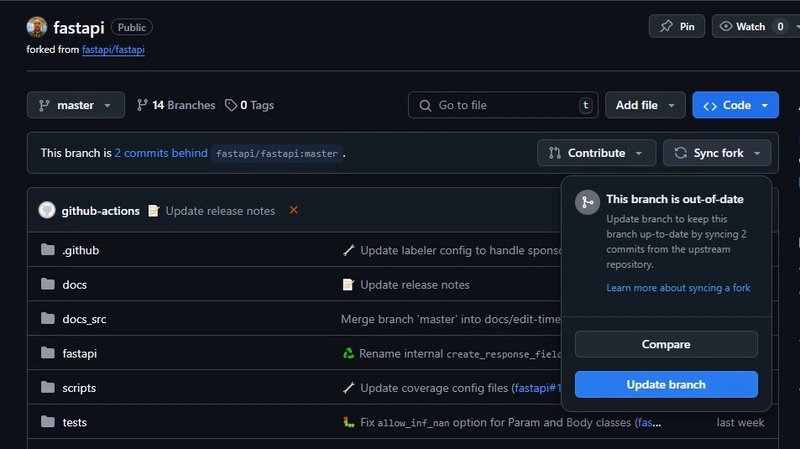
Task: Click the folder icon beside docs_src
Action: (47, 318)
